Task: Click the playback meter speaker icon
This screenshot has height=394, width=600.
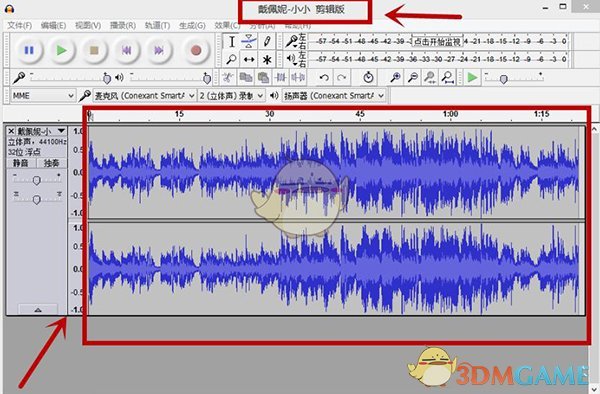Action: 292,59
